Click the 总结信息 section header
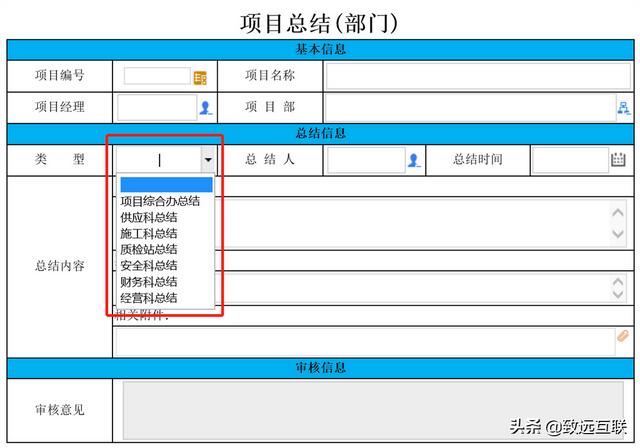The height and width of the screenshot is (448, 640). tap(320, 133)
